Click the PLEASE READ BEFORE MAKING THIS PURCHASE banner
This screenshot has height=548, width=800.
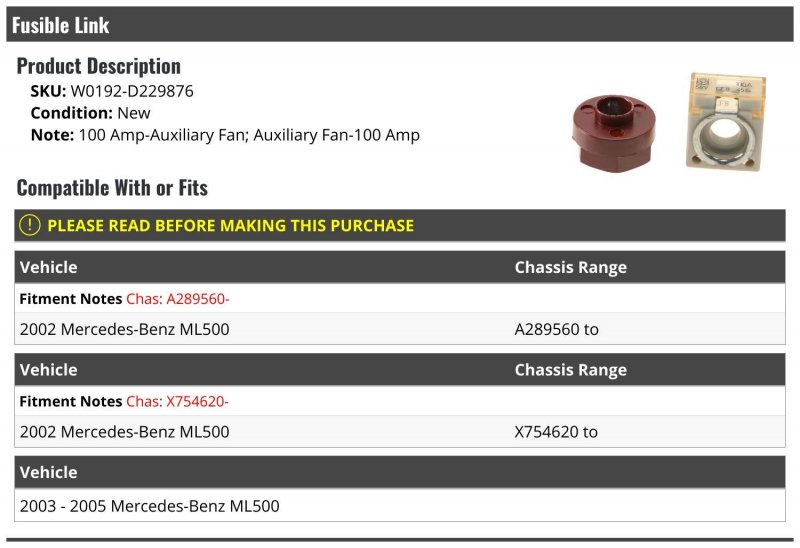pos(400,226)
